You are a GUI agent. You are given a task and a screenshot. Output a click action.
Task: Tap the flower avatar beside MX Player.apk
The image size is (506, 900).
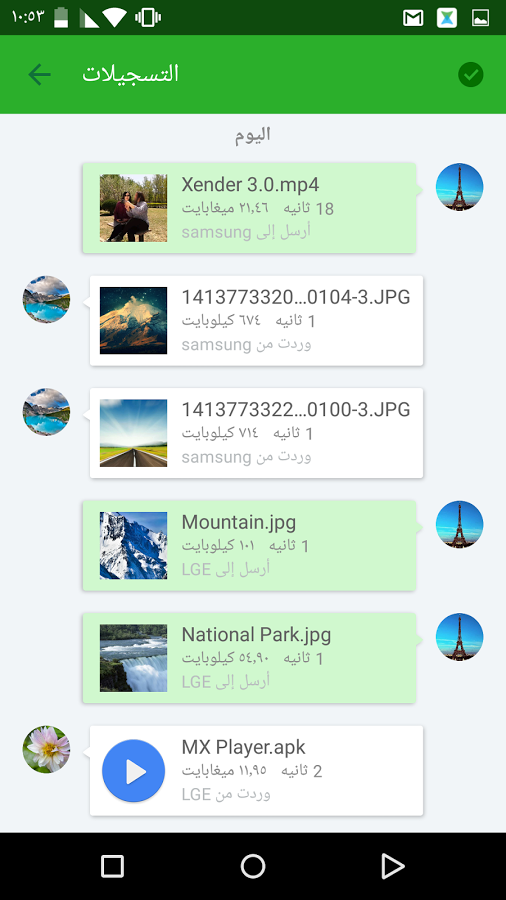(x=46, y=749)
